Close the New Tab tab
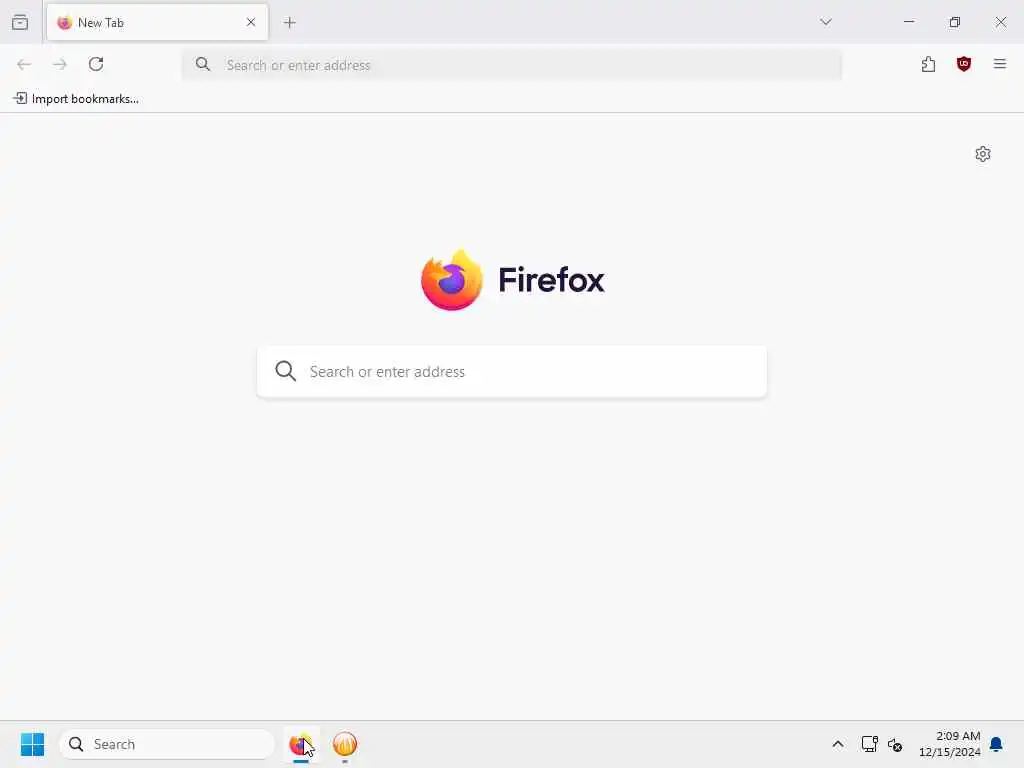This screenshot has height=768, width=1024. point(251,23)
